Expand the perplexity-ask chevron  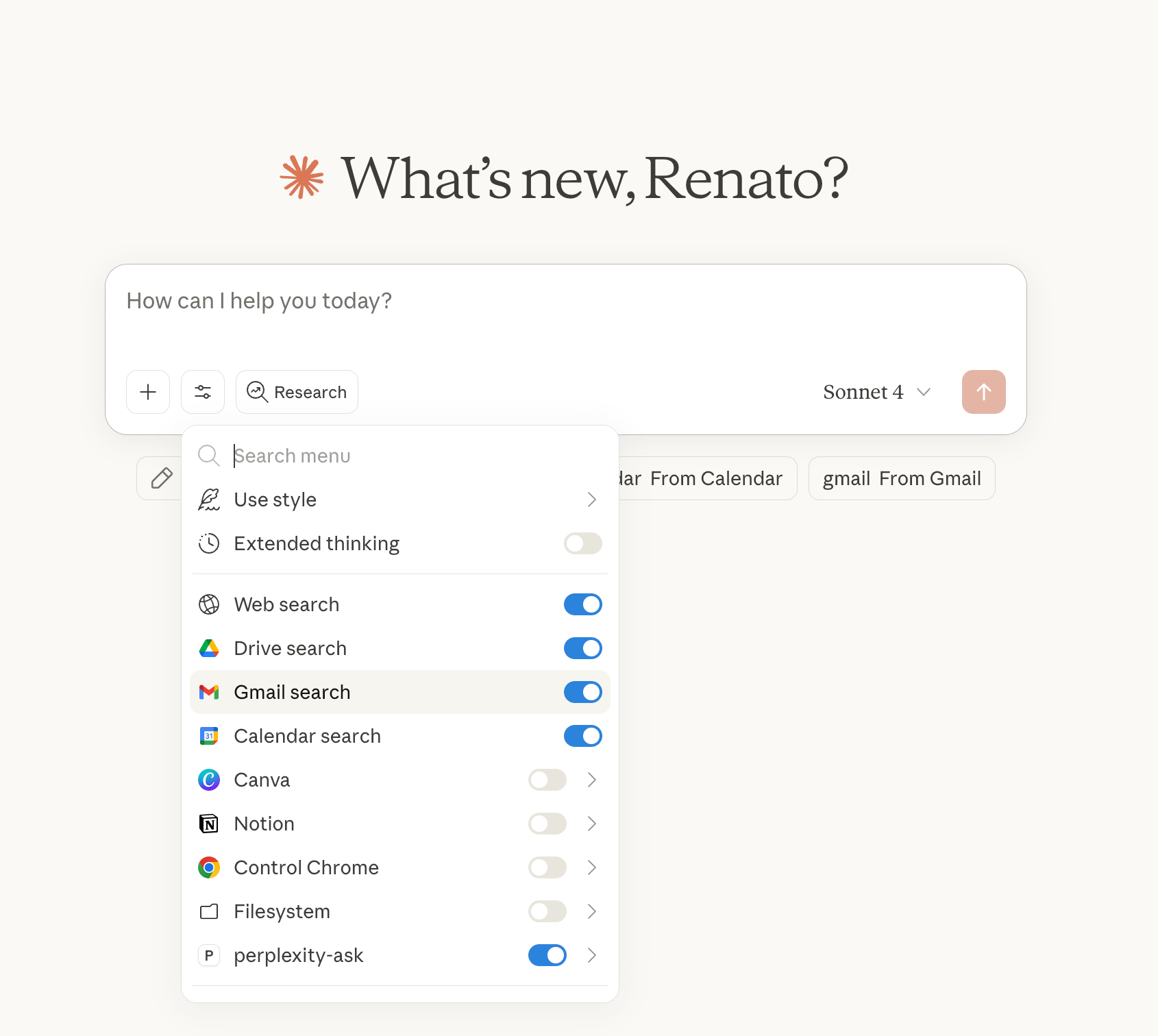pyautogui.click(x=592, y=955)
